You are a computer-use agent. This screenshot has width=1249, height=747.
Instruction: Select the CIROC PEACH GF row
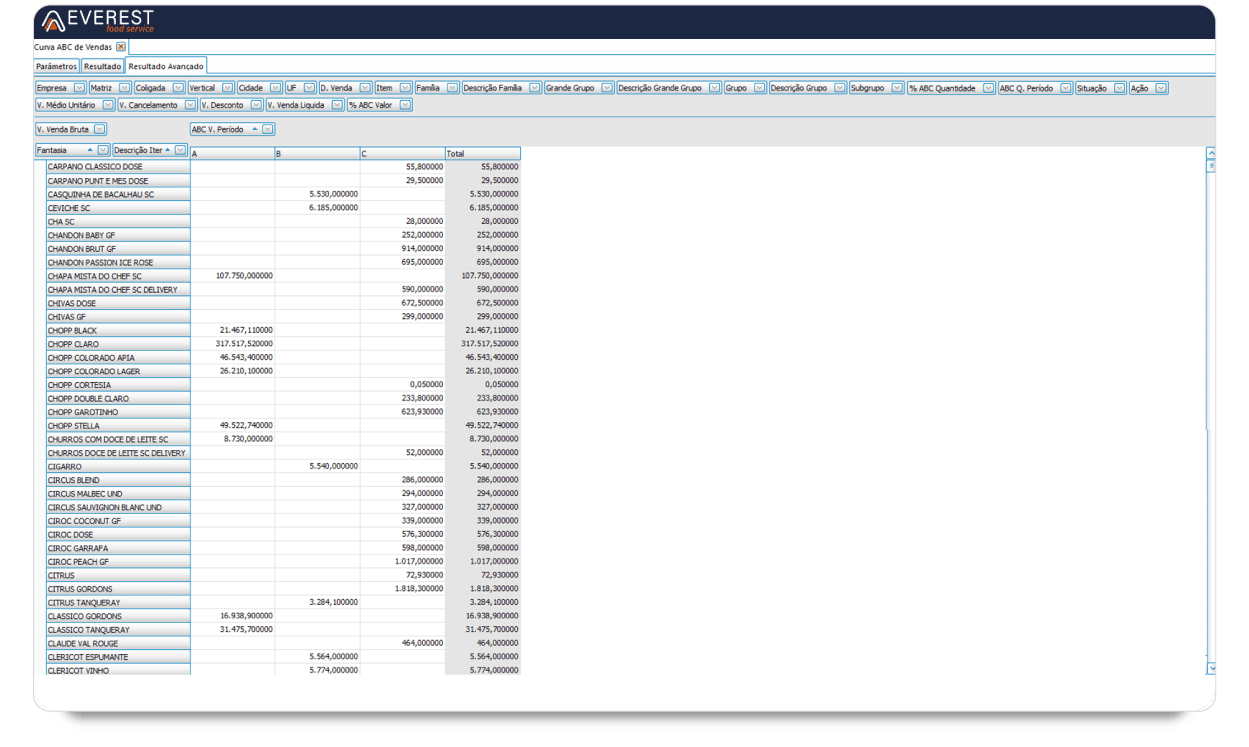pyautogui.click(x=118, y=562)
